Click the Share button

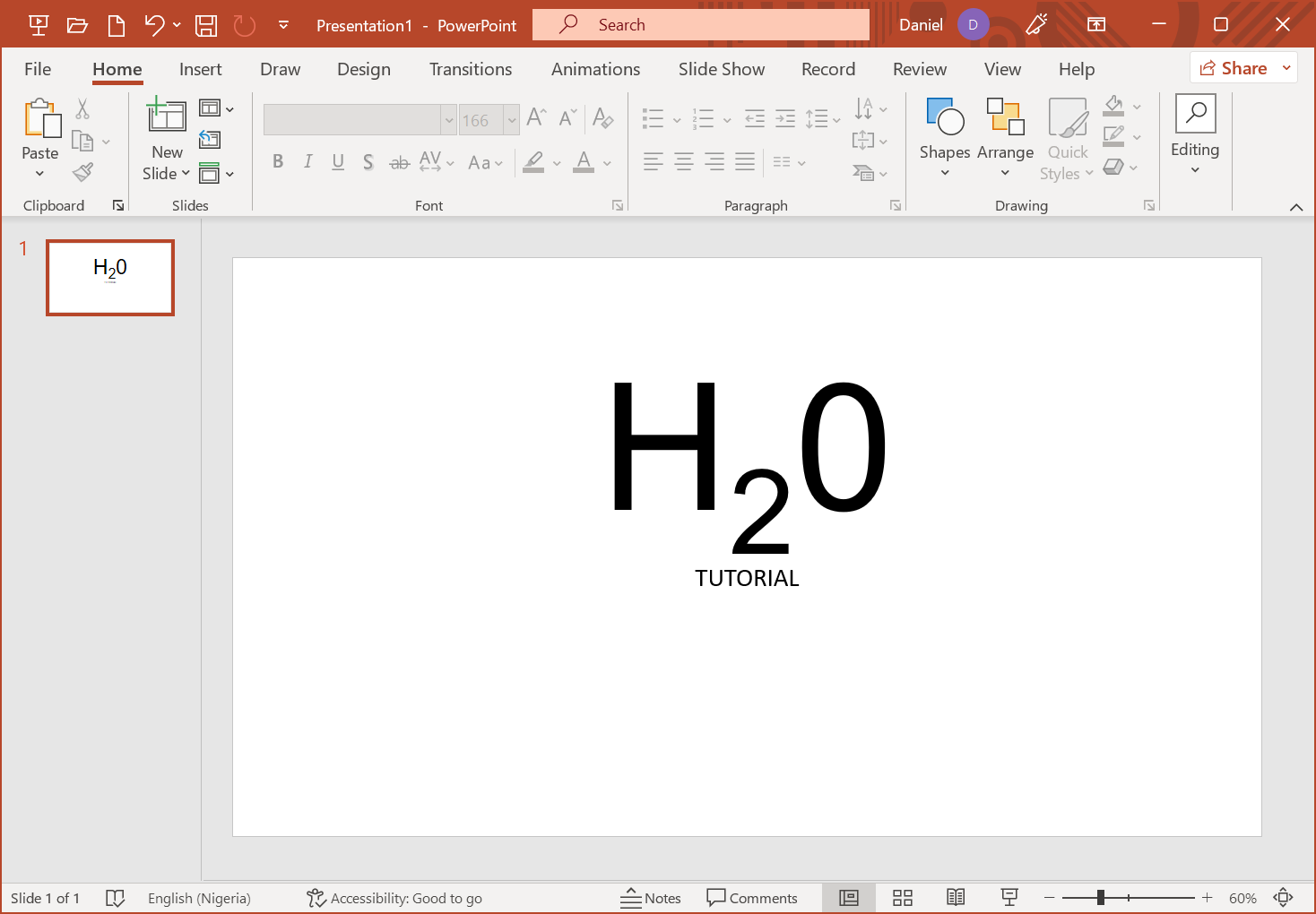point(1234,68)
